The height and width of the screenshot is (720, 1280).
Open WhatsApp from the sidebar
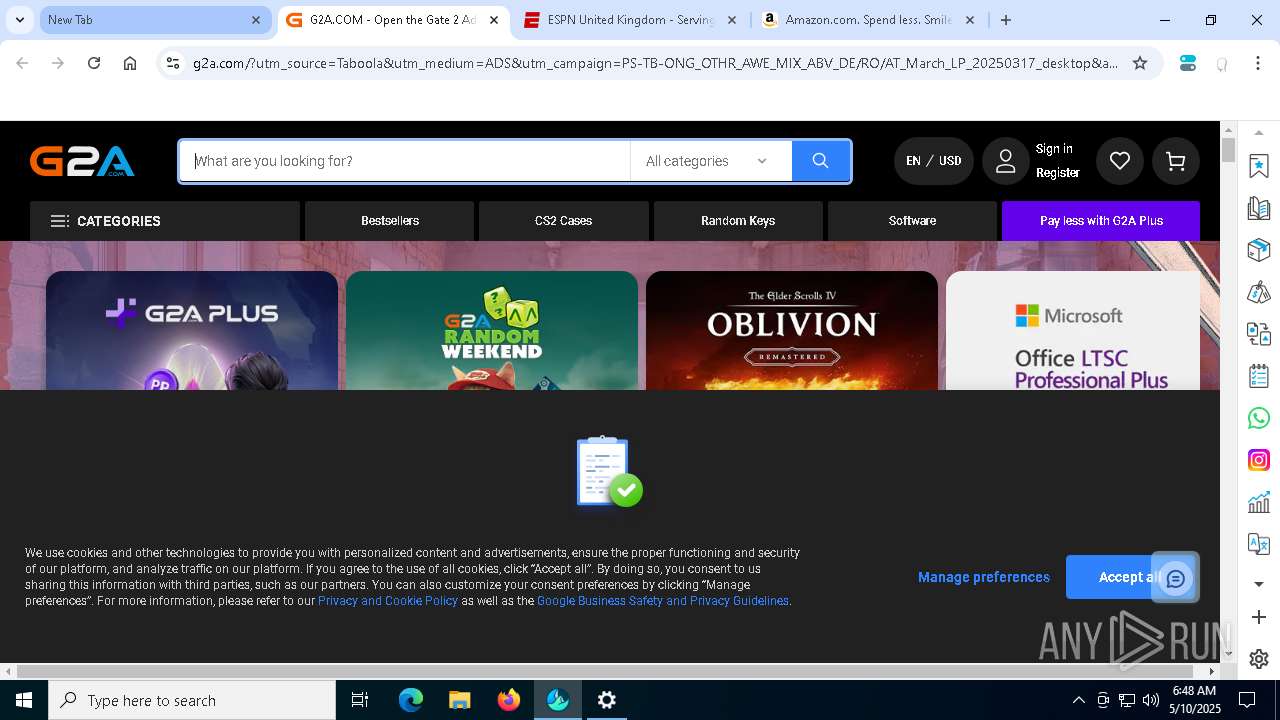pos(1259,418)
